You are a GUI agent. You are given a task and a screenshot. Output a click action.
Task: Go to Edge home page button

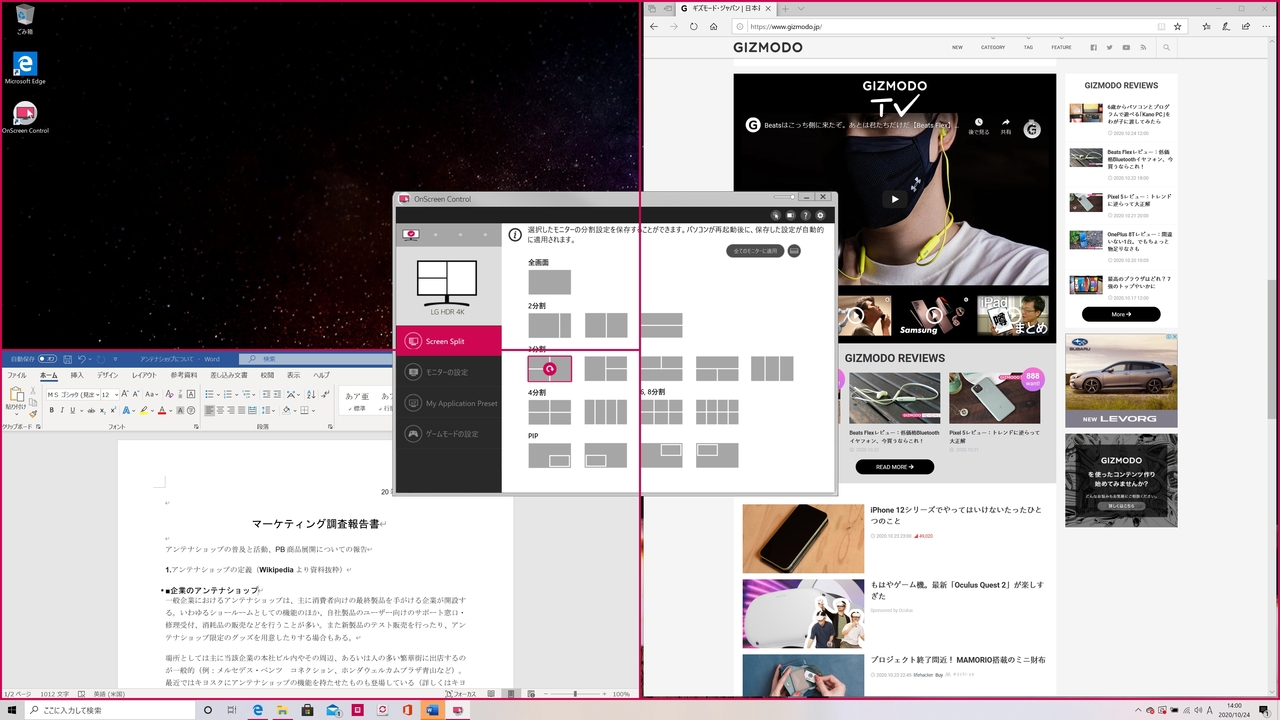tap(713, 26)
